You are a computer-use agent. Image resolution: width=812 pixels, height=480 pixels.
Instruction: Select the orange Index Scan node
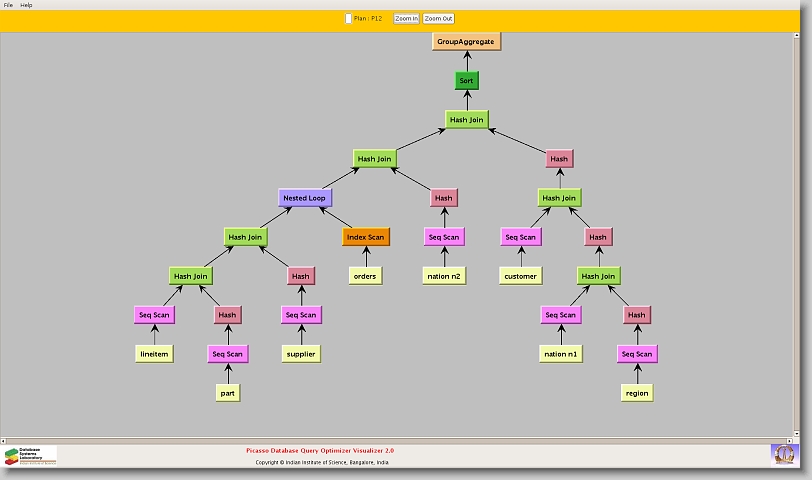tap(365, 237)
